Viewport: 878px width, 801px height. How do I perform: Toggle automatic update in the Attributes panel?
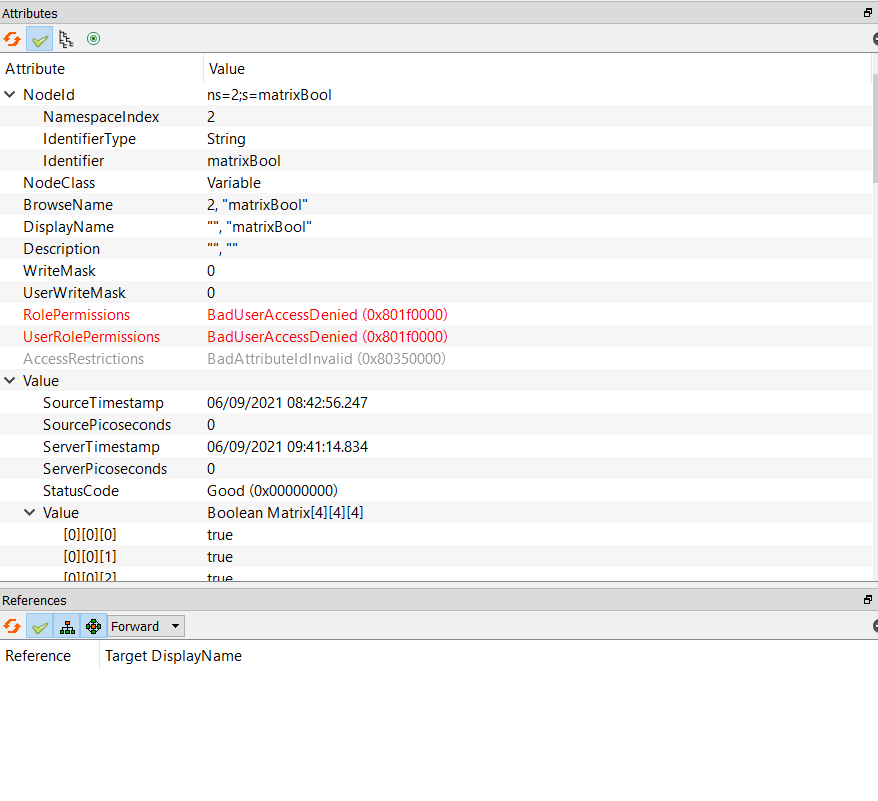(39, 39)
